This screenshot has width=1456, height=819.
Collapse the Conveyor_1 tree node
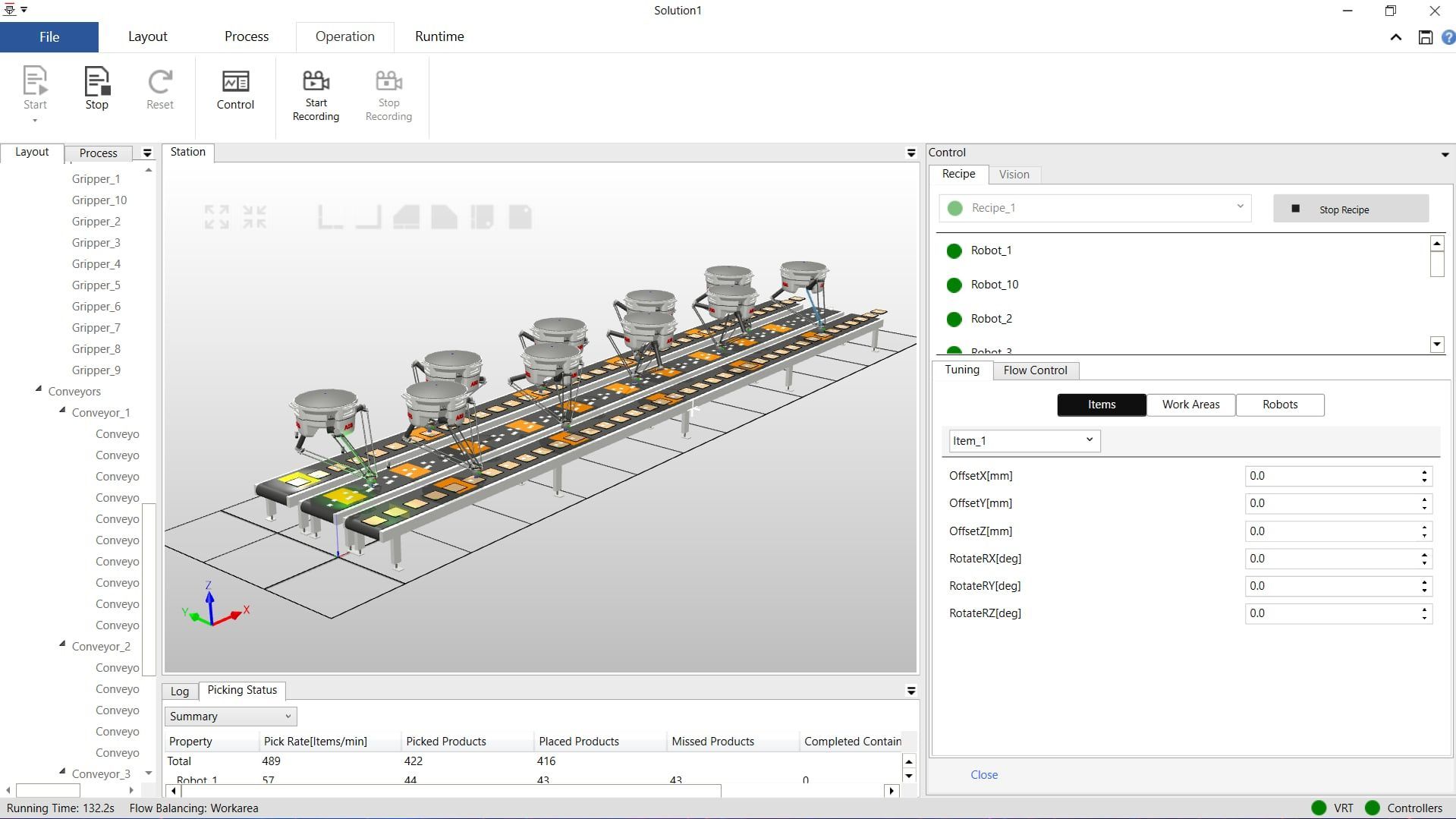pyautogui.click(x=63, y=411)
